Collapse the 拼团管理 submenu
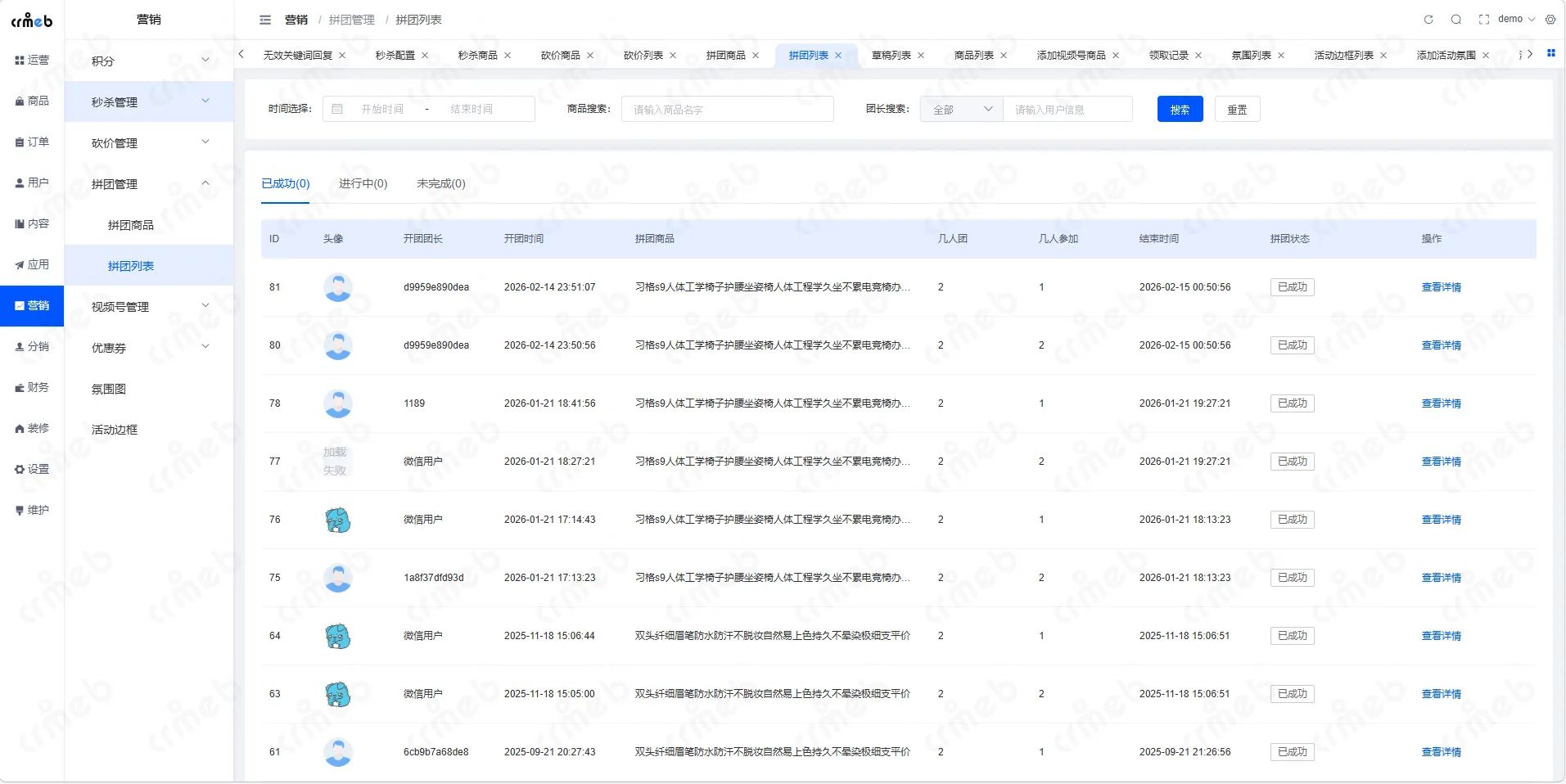Image resolution: width=1566 pixels, height=784 pixels. click(149, 183)
